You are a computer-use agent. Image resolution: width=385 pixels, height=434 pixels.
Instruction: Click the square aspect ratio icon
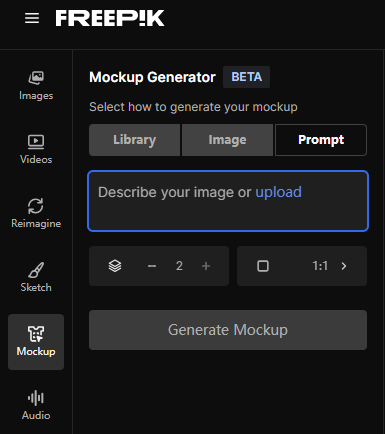(x=263, y=266)
